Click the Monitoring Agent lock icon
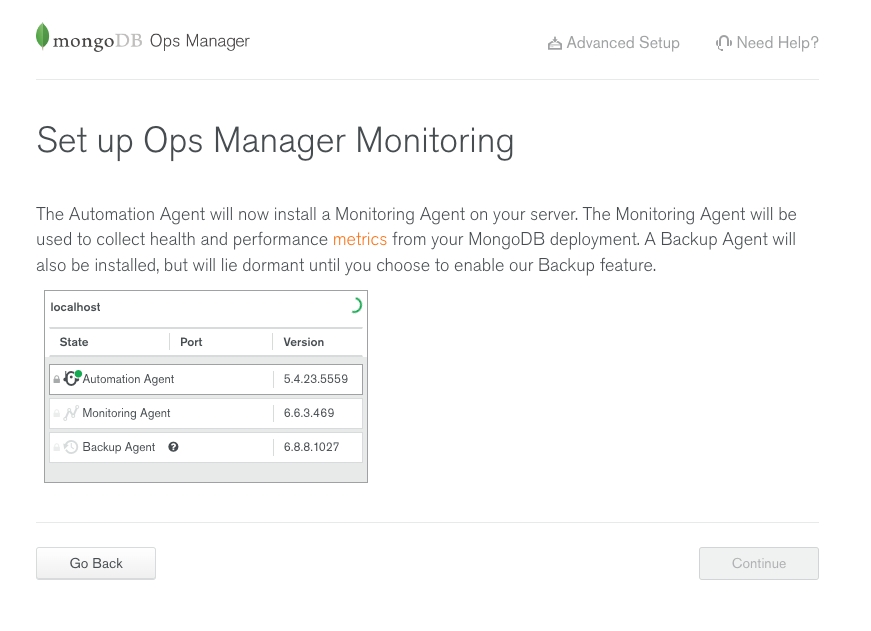 point(57,414)
